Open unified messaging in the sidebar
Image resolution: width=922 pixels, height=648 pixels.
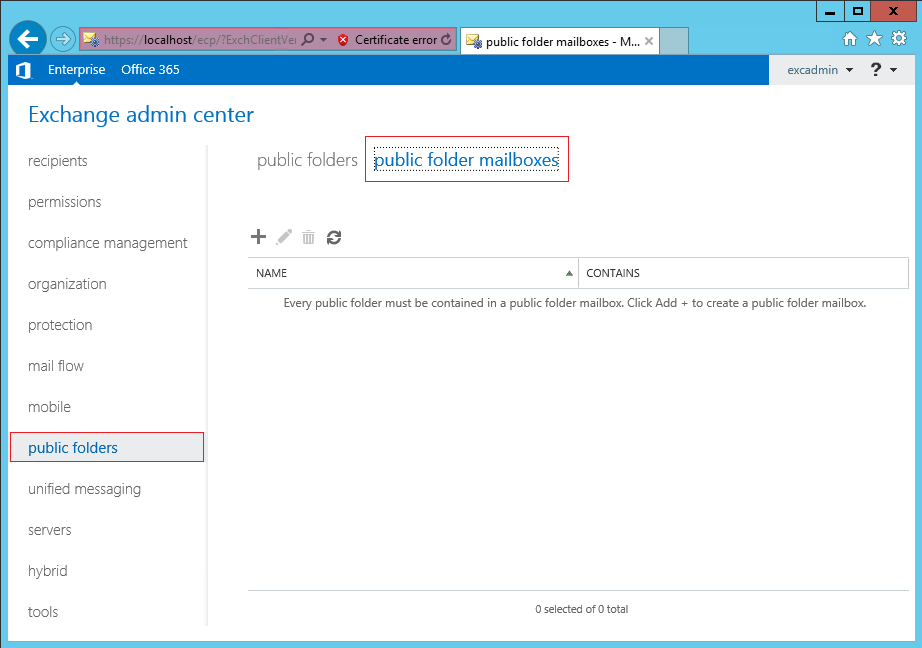click(85, 489)
